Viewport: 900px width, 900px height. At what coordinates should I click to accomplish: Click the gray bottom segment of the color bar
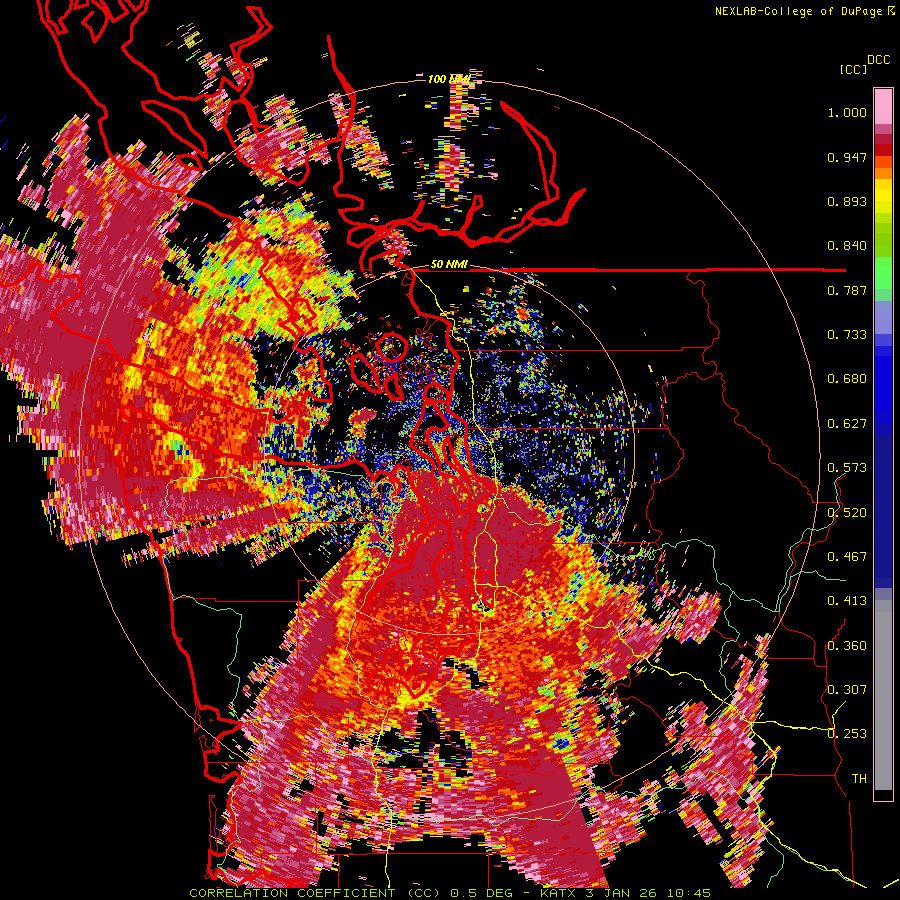[x=883, y=695]
